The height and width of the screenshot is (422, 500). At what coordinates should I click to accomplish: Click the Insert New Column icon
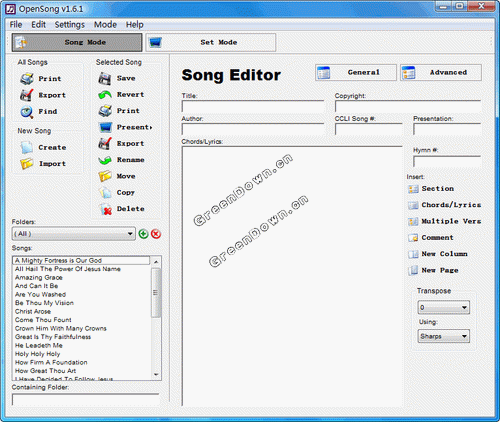pyautogui.click(x=413, y=254)
